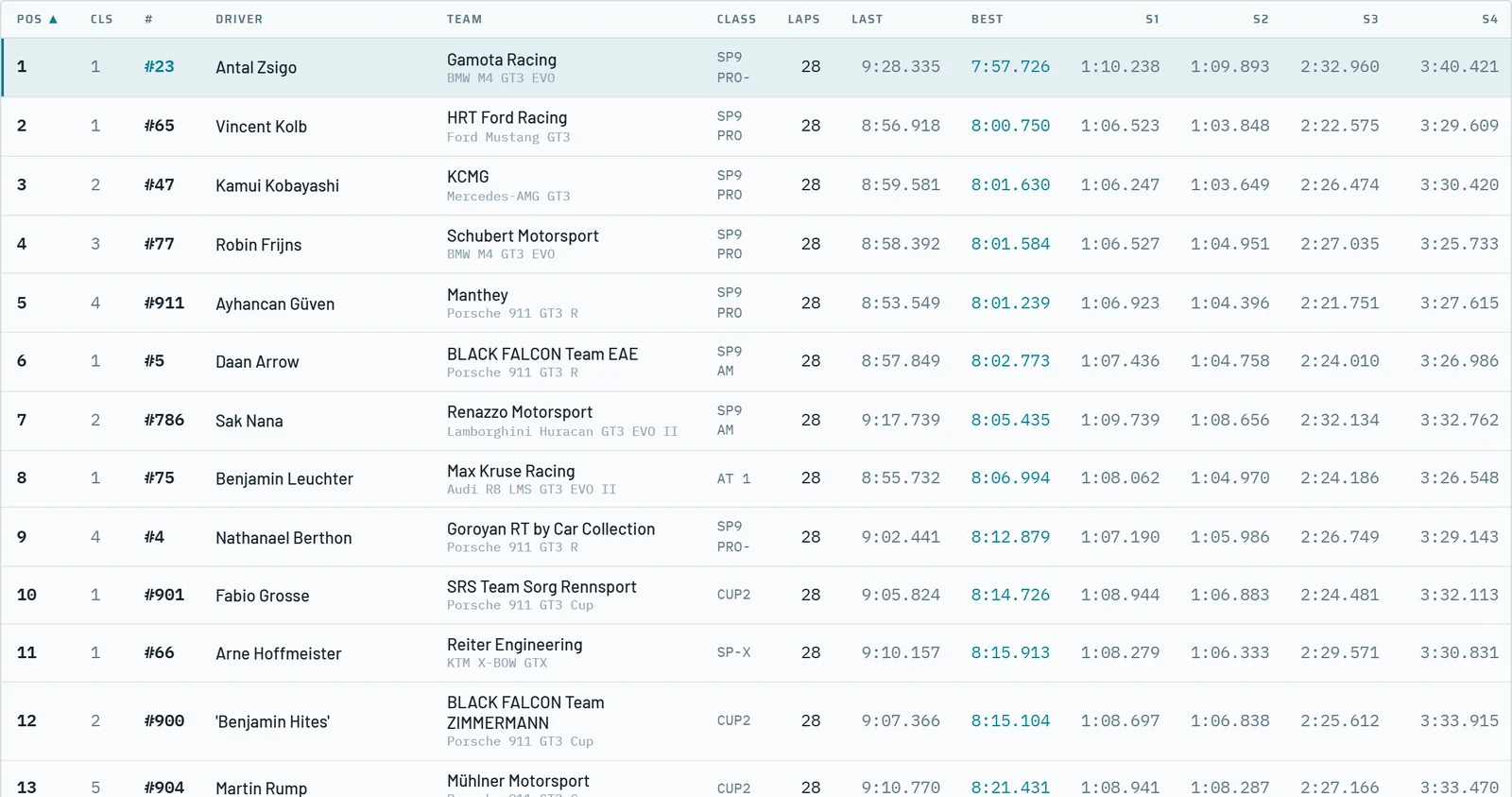
Task: Click car number #901
Action: point(163,595)
